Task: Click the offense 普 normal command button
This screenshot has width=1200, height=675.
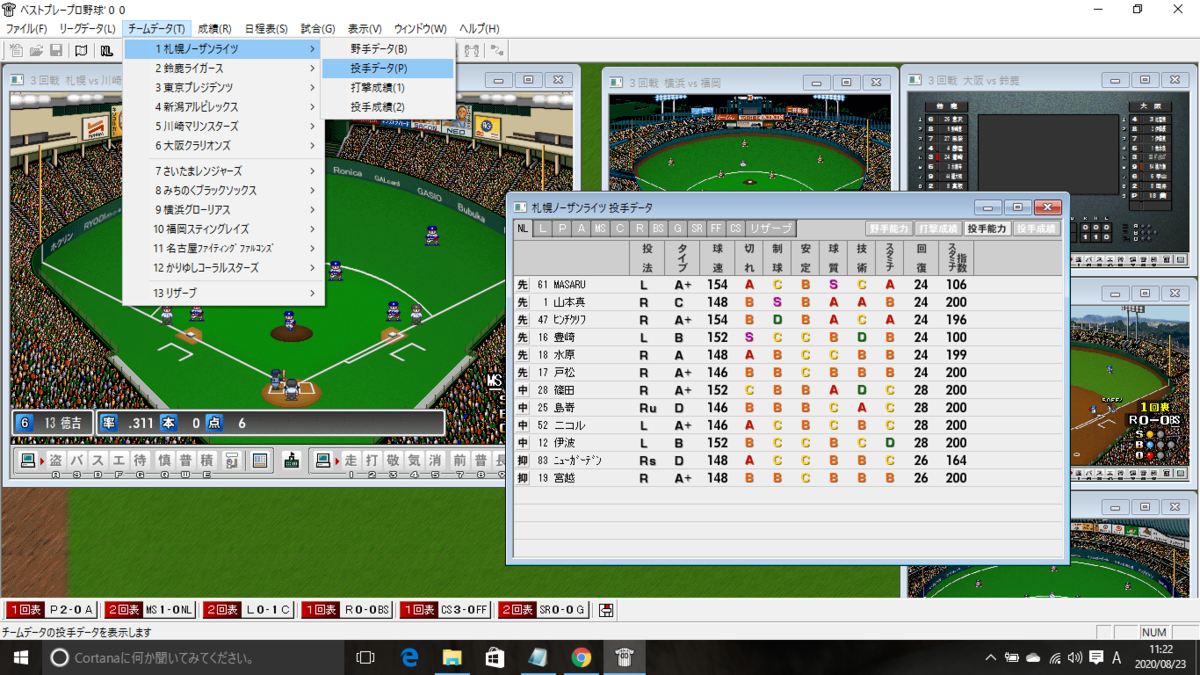Action: 184,460
